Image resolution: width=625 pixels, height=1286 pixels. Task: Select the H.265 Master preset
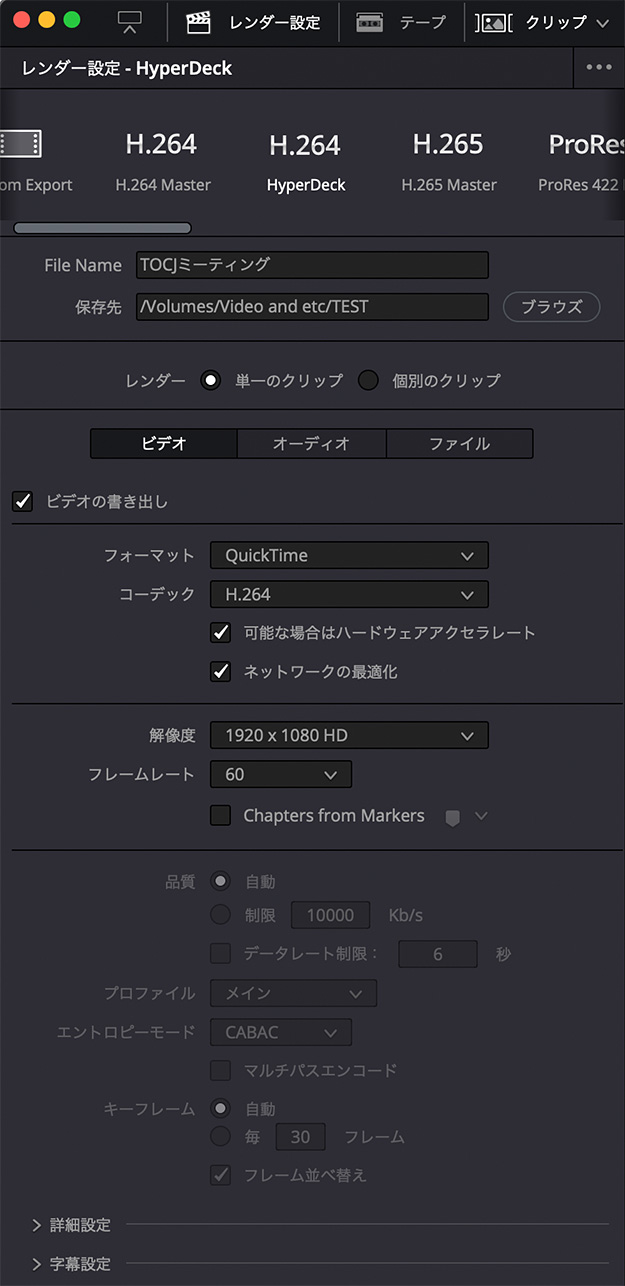tap(448, 160)
